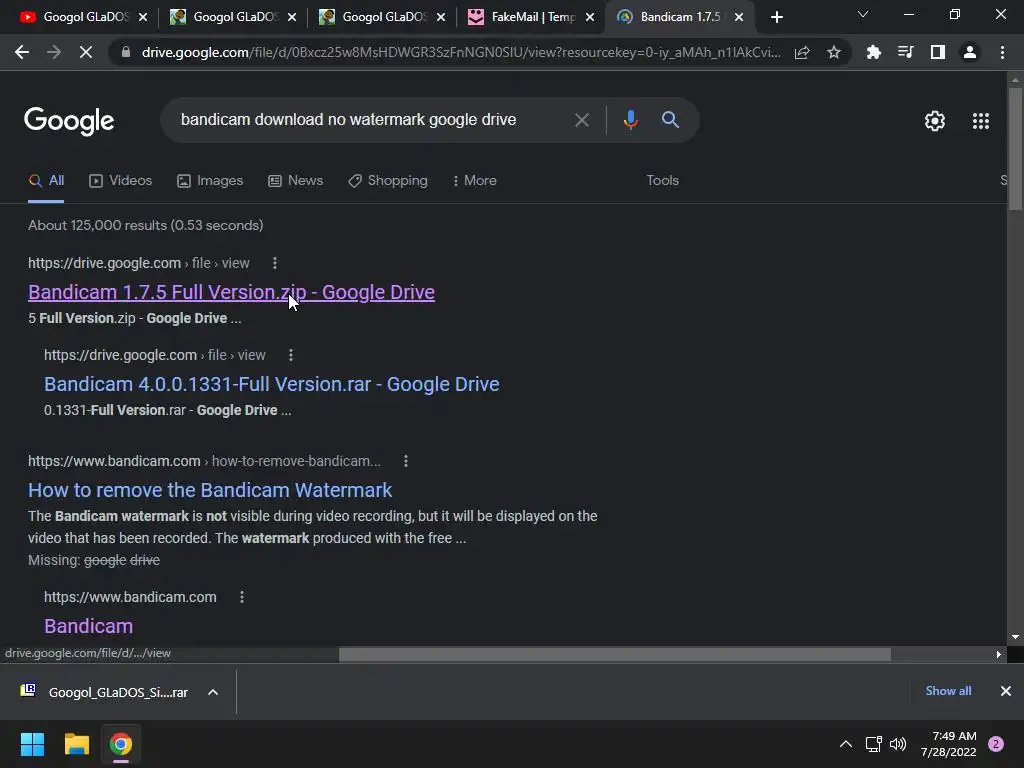Go back to the previous page
The height and width of the screenshot is (768, 1024).
(x=22, y=52)
